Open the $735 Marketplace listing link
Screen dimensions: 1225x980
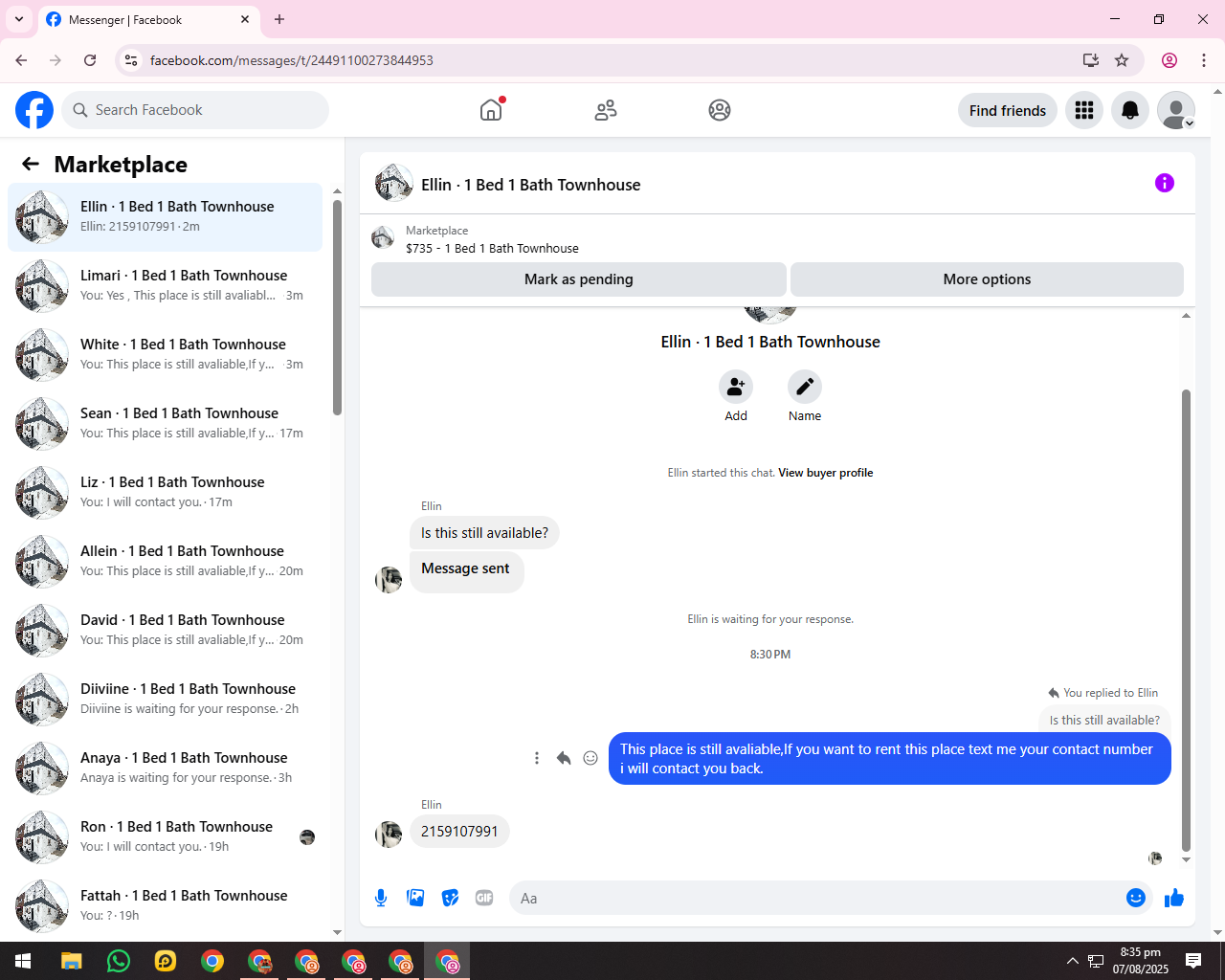pyautogui.click(x=492, y=249)
